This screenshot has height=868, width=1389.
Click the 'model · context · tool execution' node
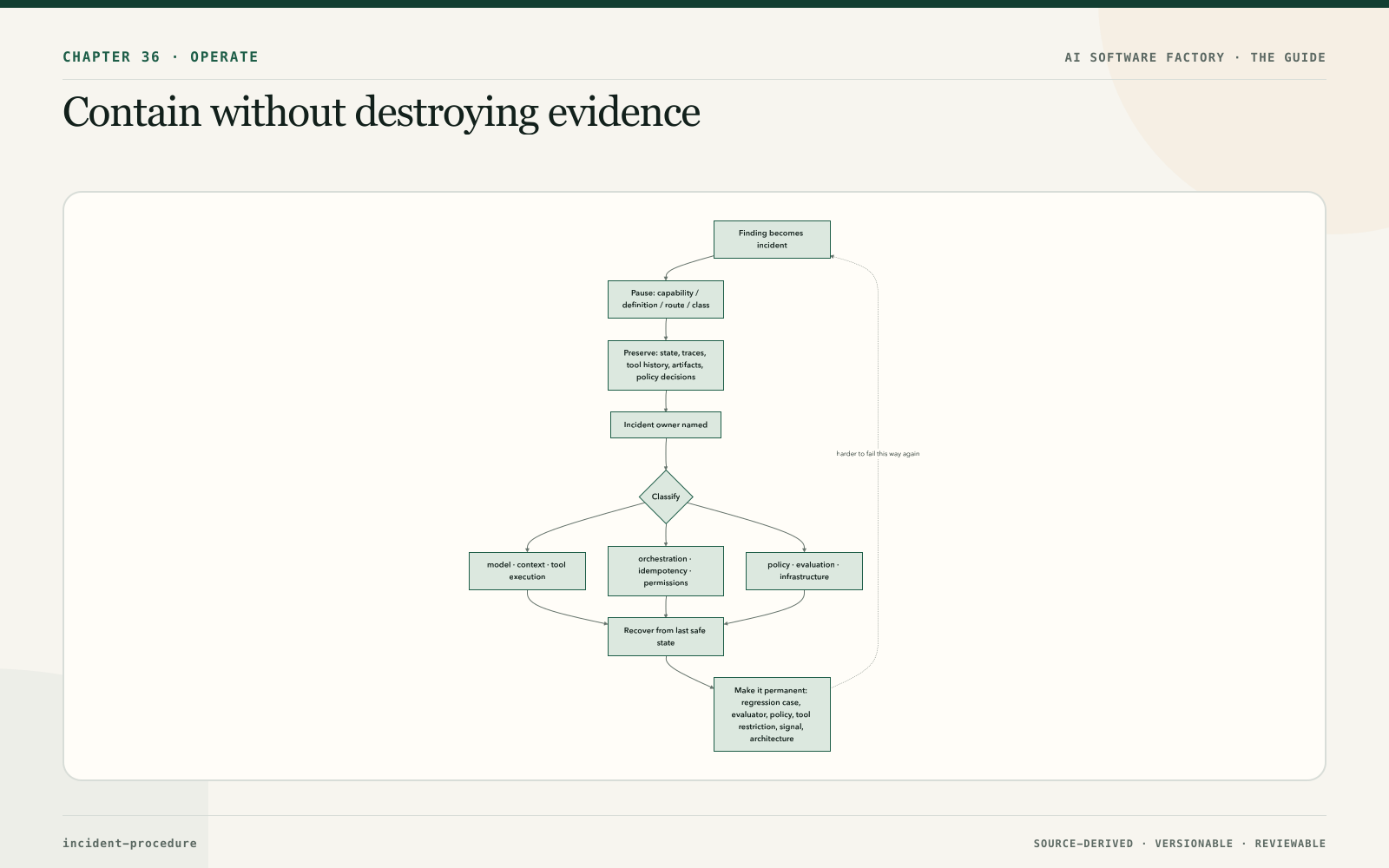point(527,571)
